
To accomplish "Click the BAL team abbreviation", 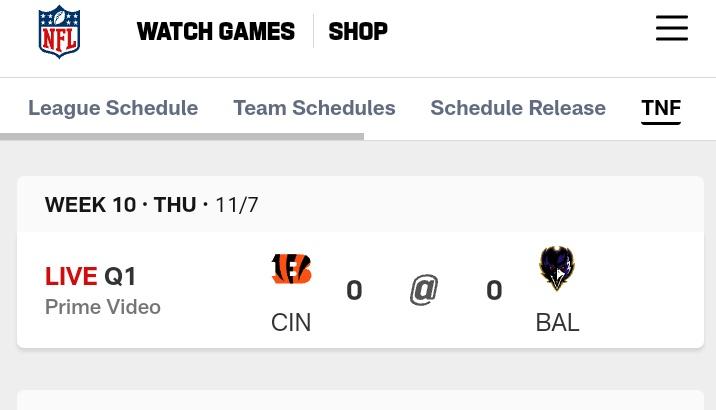I will pyautogui.click(x=558, y=323).
